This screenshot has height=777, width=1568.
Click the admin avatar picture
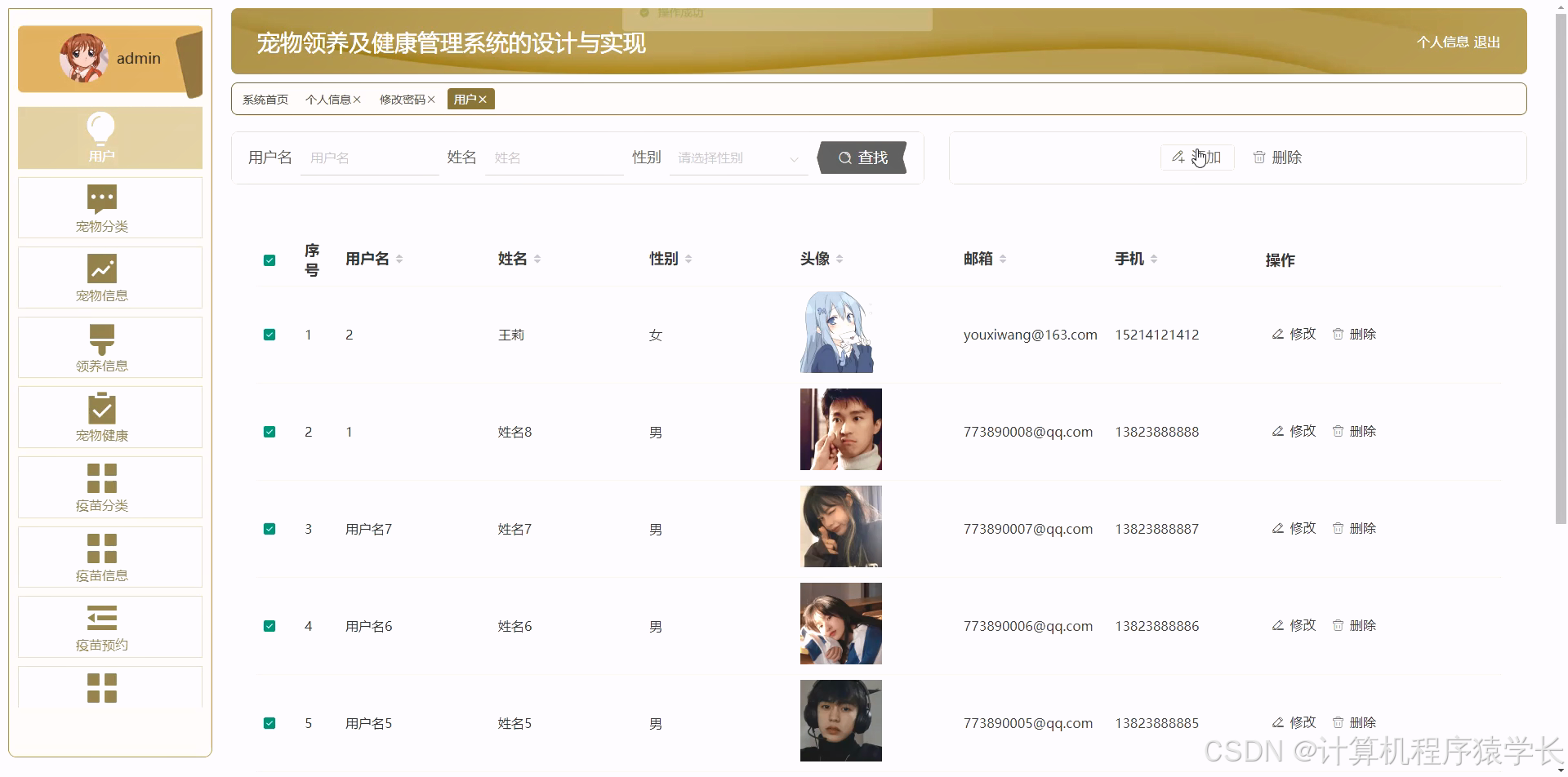83,58
